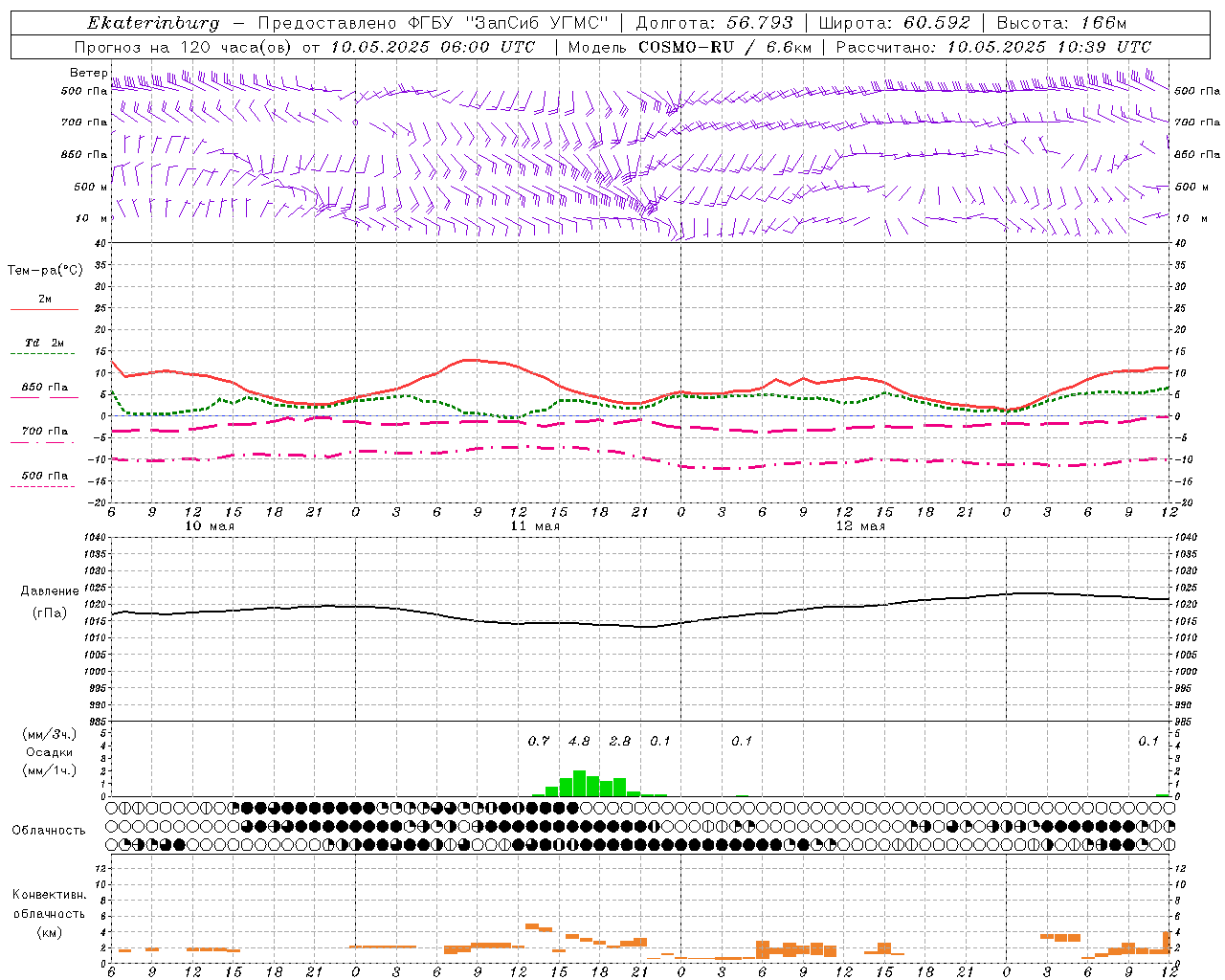The image size is (1225, 980).
Task: Click the Широта: 60.592 header value
Action: [x=895, y=23]
